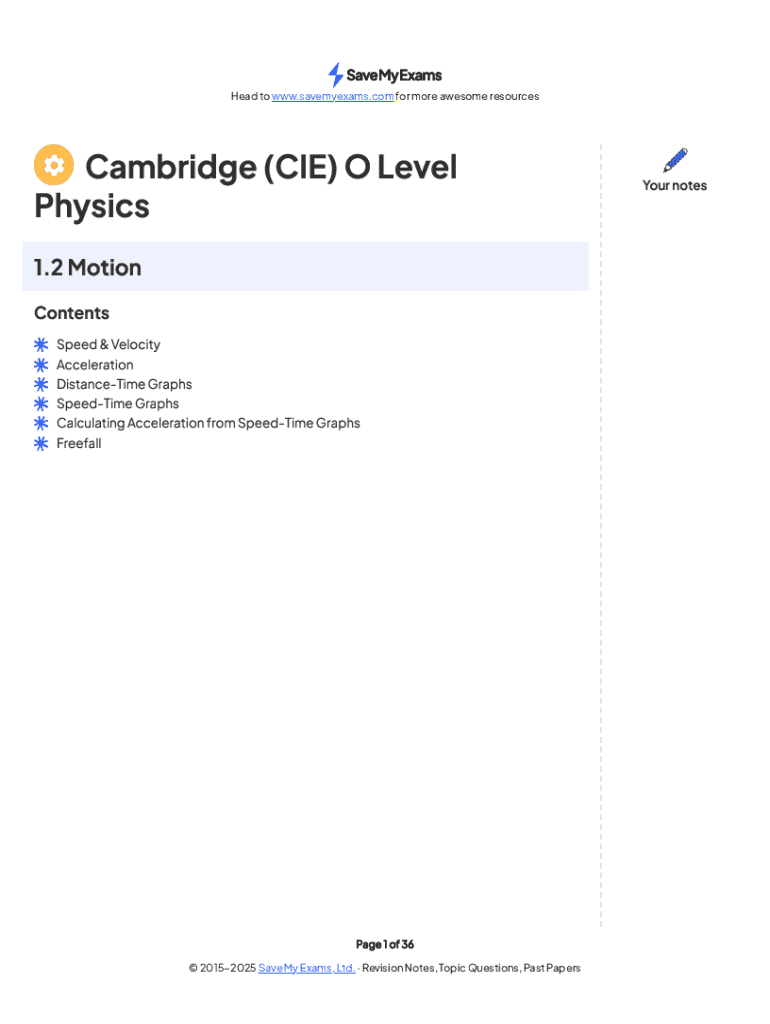Click the star bullet beside Distance-Time Graphs
The height and width of the screenshot is (1024, 770).
pos(41,384)
